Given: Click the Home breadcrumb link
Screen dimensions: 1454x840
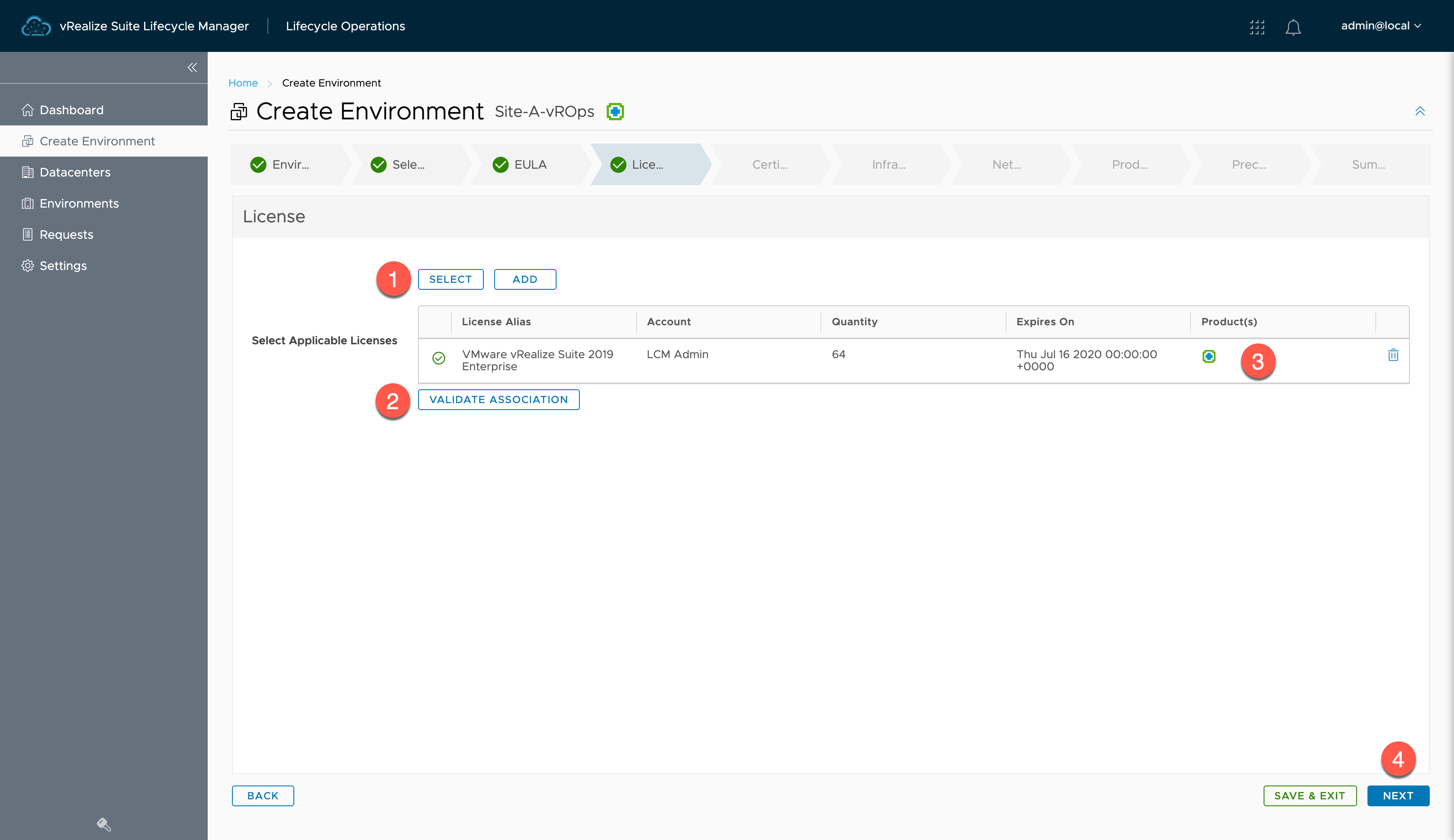Looking at the screenshot, I should pyautogui.click(x=243, y=83).
